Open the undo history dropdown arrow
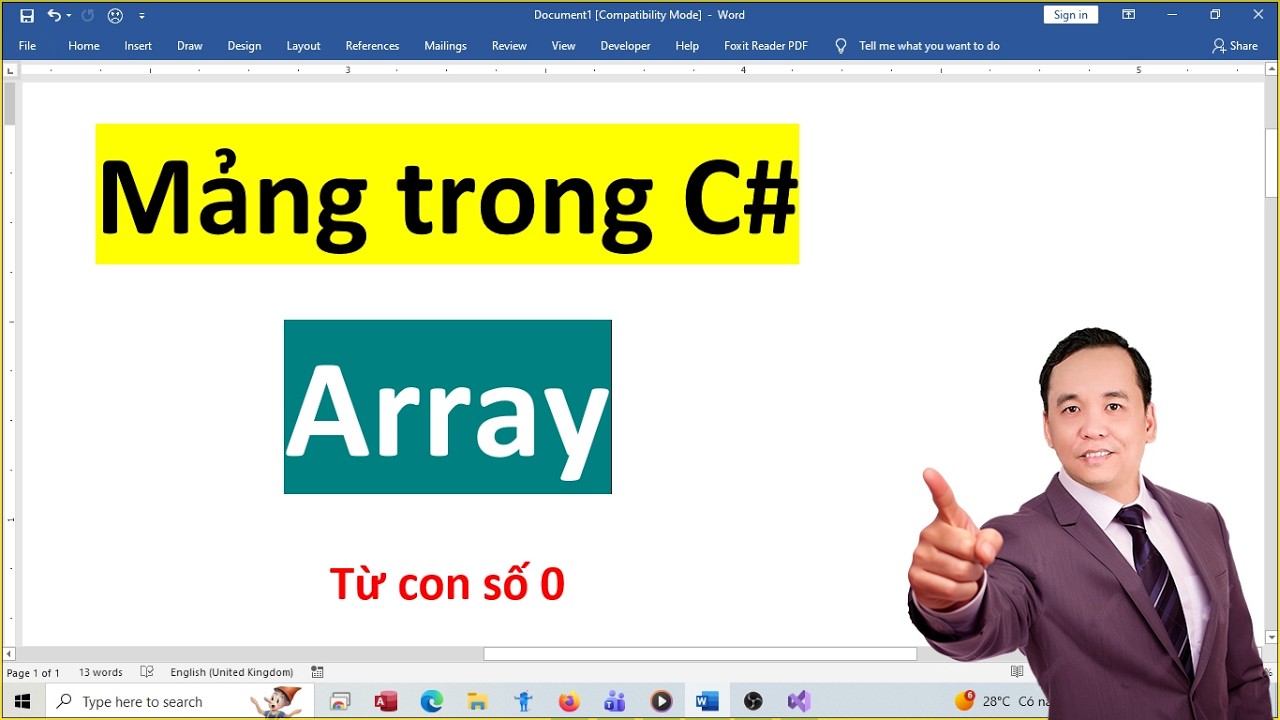The image size is (1280, 720). click(69, 15)
